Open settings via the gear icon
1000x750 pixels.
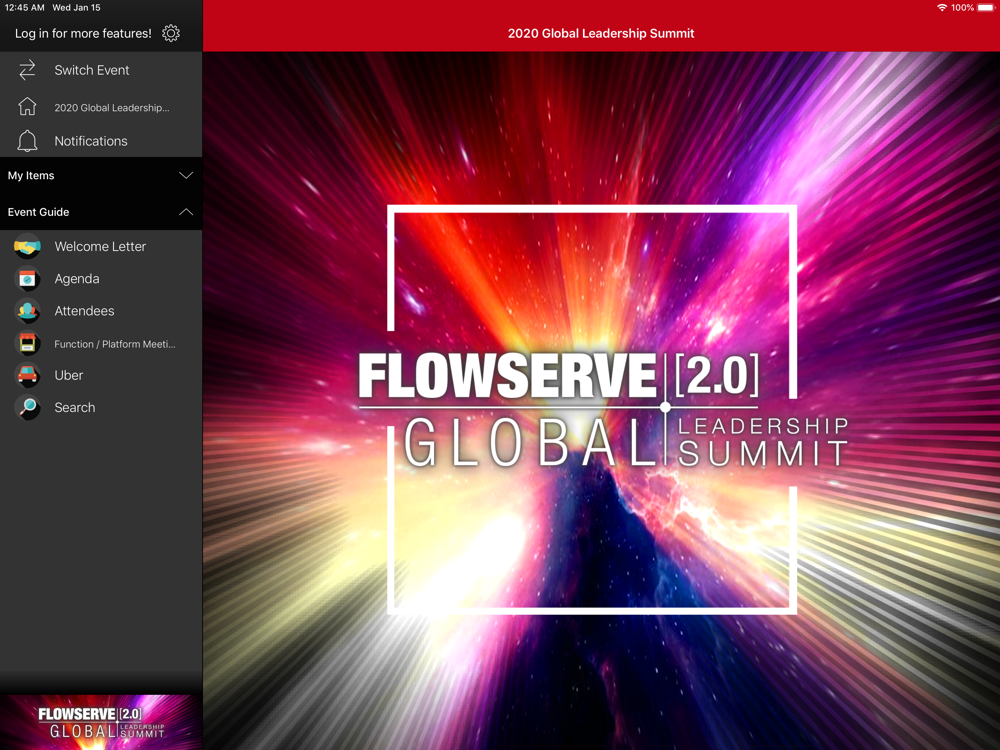tap(171, 33)
